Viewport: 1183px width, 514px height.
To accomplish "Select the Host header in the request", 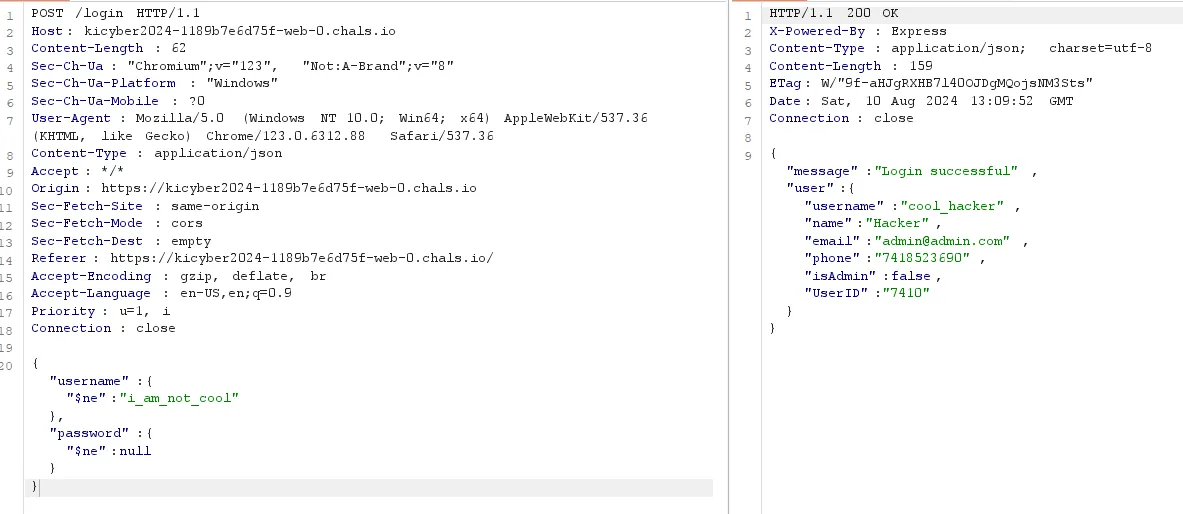I will coord(213,31).
